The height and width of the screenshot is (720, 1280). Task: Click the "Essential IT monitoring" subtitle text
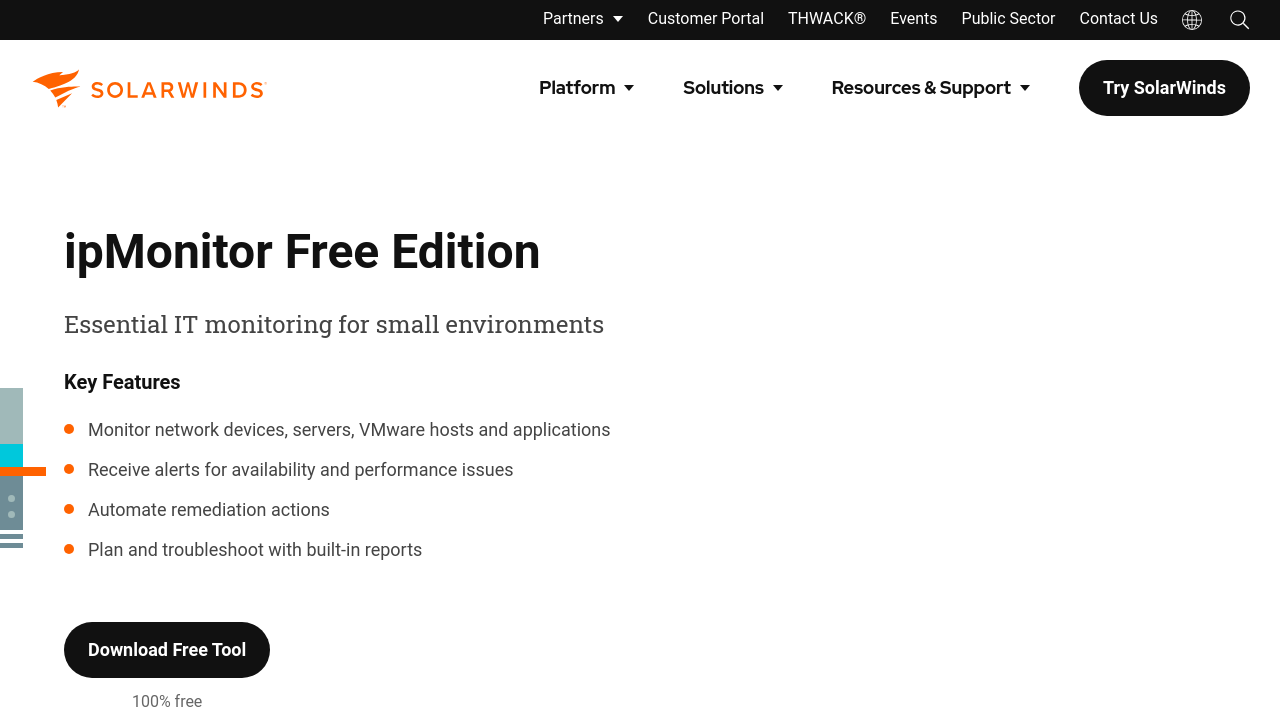tap(334, 325)
